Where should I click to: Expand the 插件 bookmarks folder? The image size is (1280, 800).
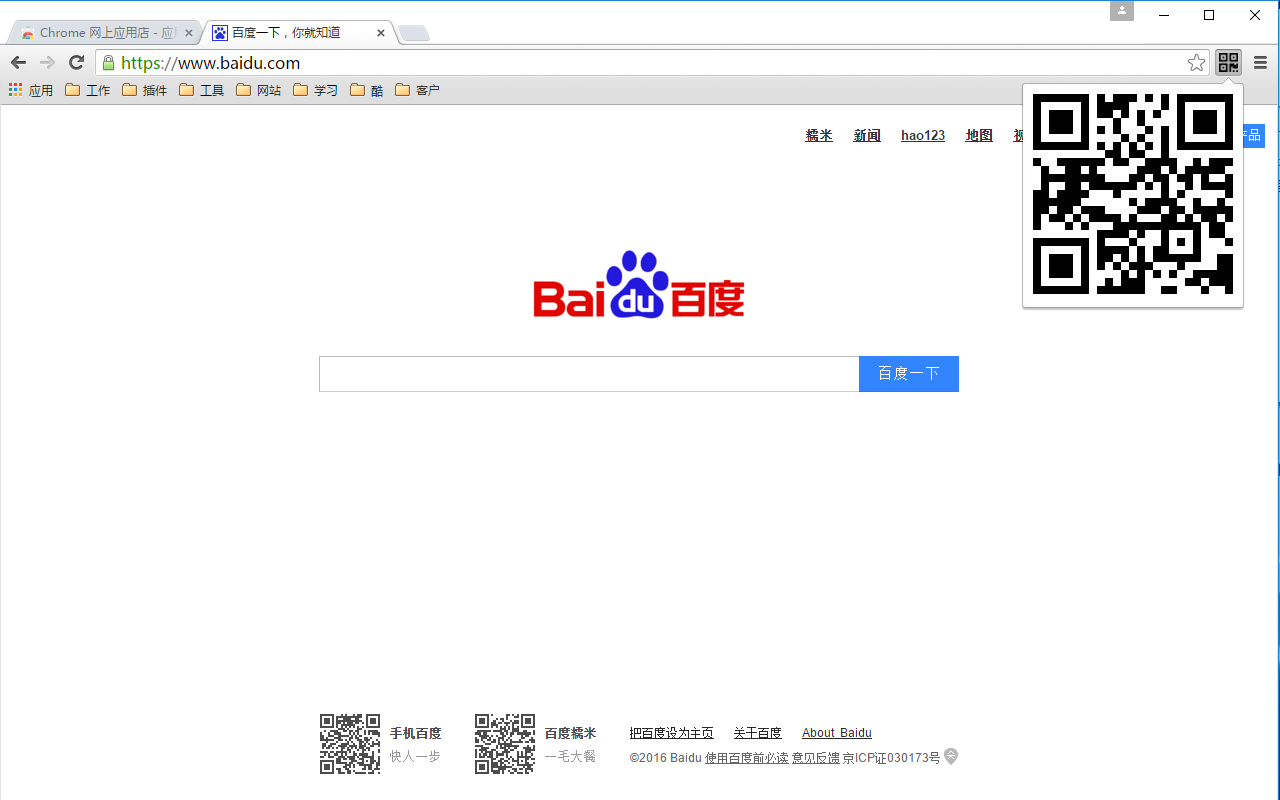(145, 90)
